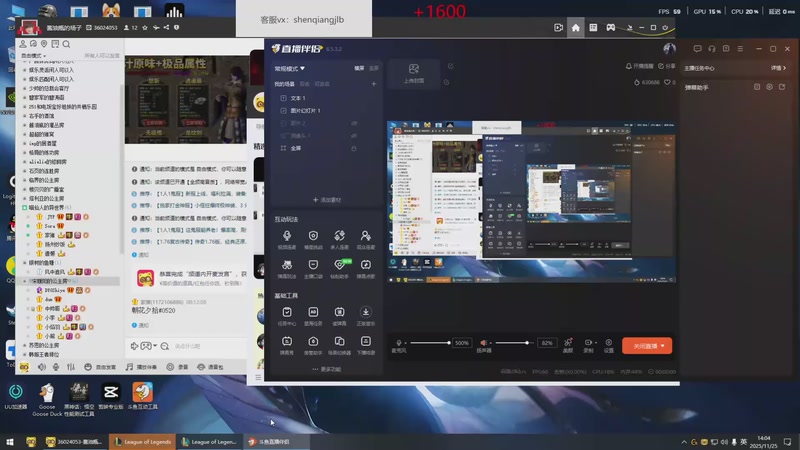Click 更多功能 for more functions

pos(327,369)
